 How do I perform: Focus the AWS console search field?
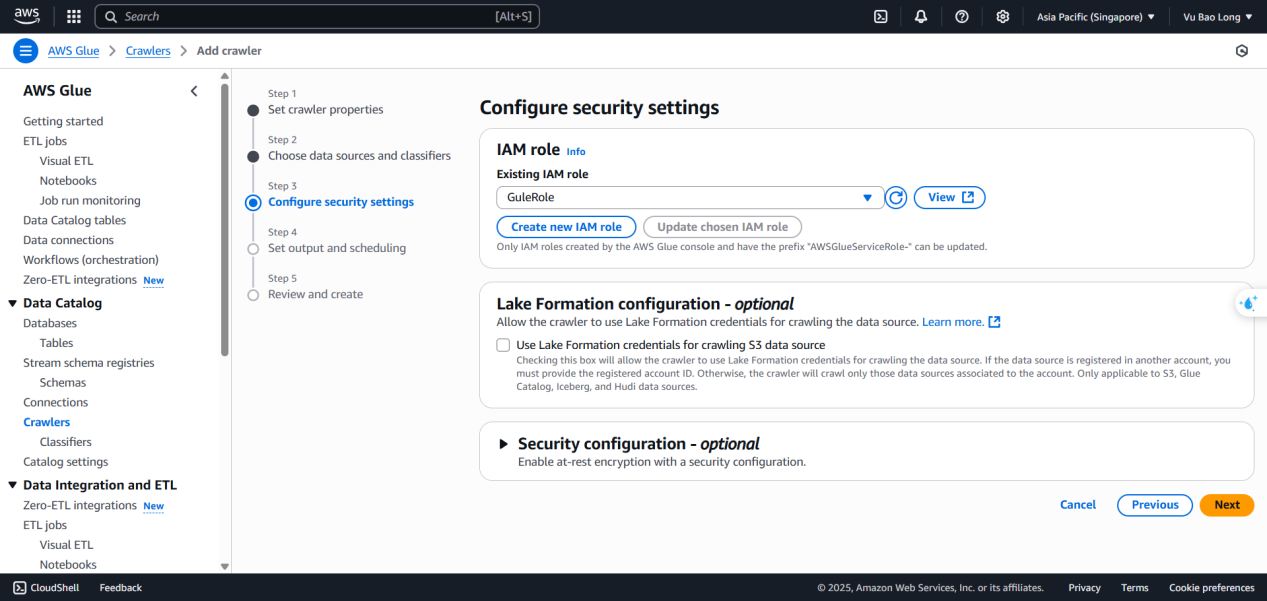point(317,16)
